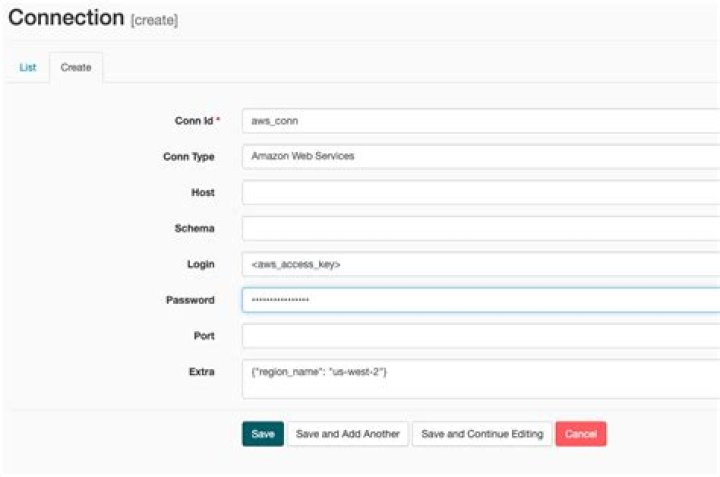Select the Create tab
The height and width of the screenshot is (477, 720).
point(75,67)
